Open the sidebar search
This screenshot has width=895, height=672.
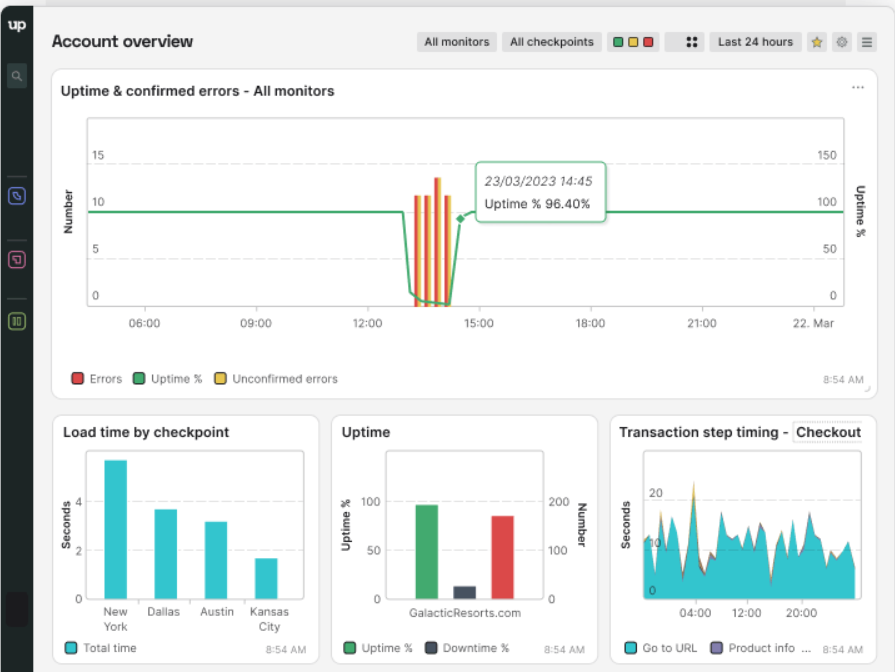16,75
